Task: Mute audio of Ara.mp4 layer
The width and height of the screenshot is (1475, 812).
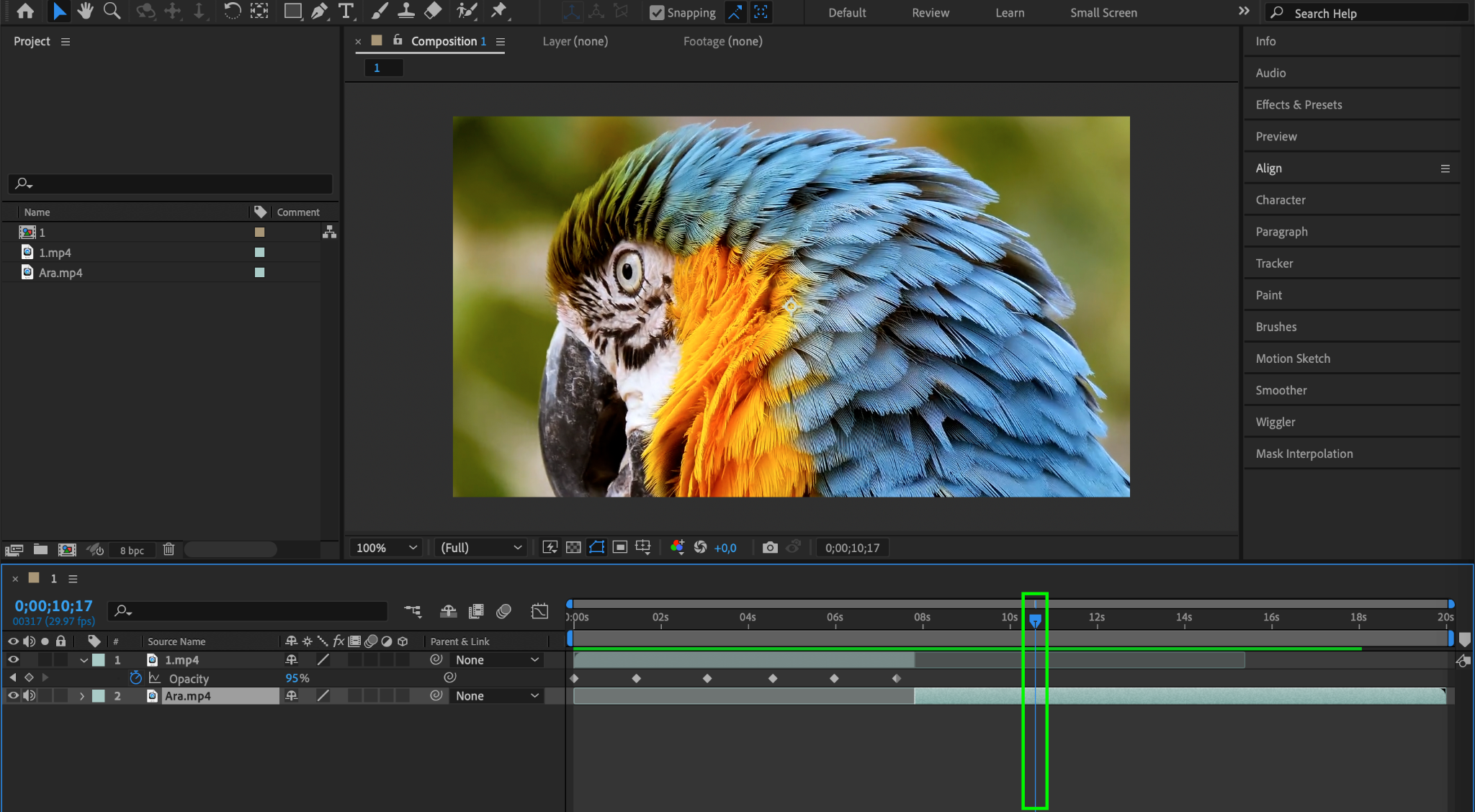Action: click(x=29, y=695)
